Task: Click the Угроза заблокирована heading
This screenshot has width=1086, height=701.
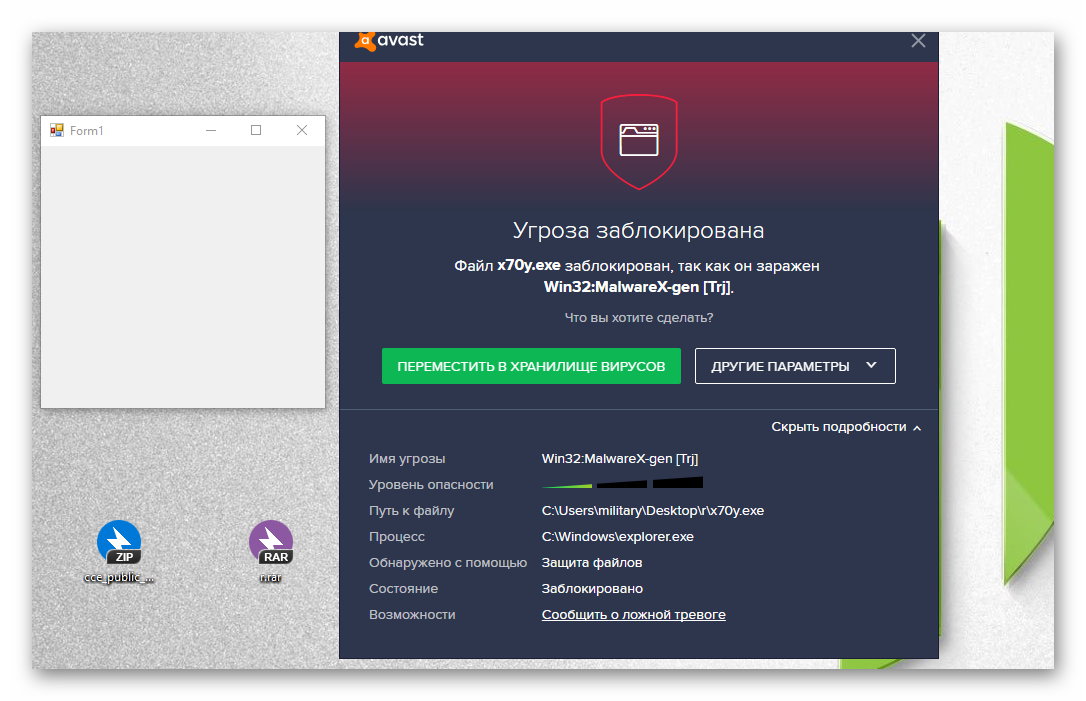Action: point(638,230)
